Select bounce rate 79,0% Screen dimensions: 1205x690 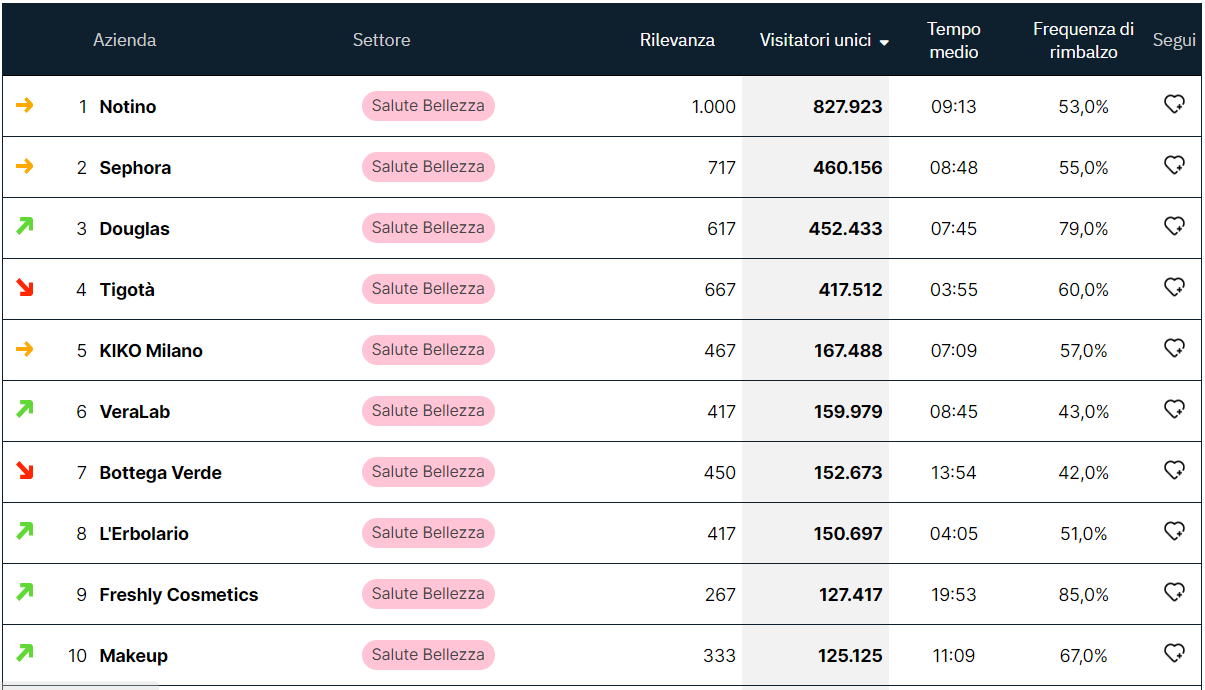(x=1084, y=229)
